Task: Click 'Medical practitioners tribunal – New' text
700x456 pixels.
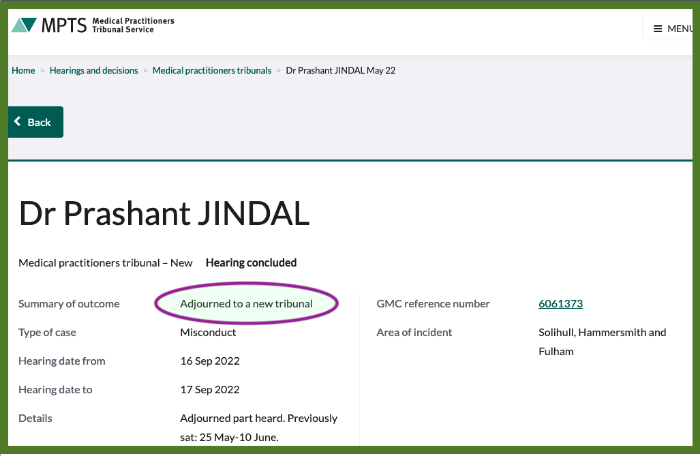Action: (x=105, y=263)
